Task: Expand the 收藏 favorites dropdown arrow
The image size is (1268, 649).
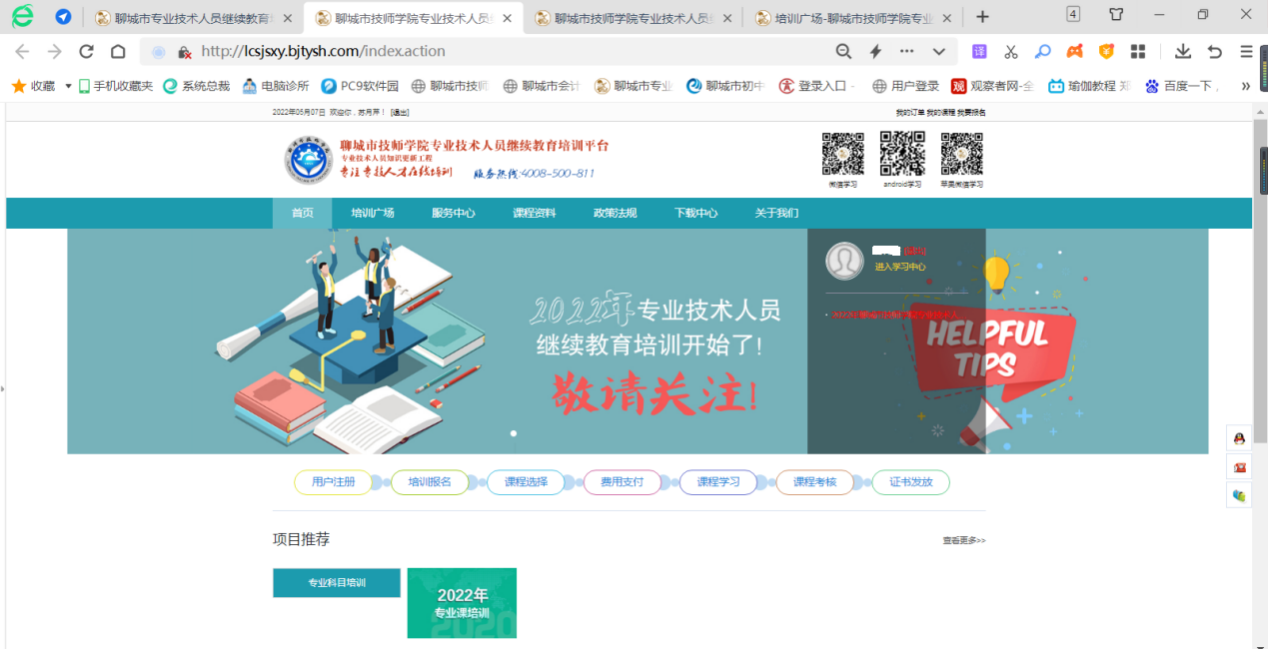Action: [68, 86]
